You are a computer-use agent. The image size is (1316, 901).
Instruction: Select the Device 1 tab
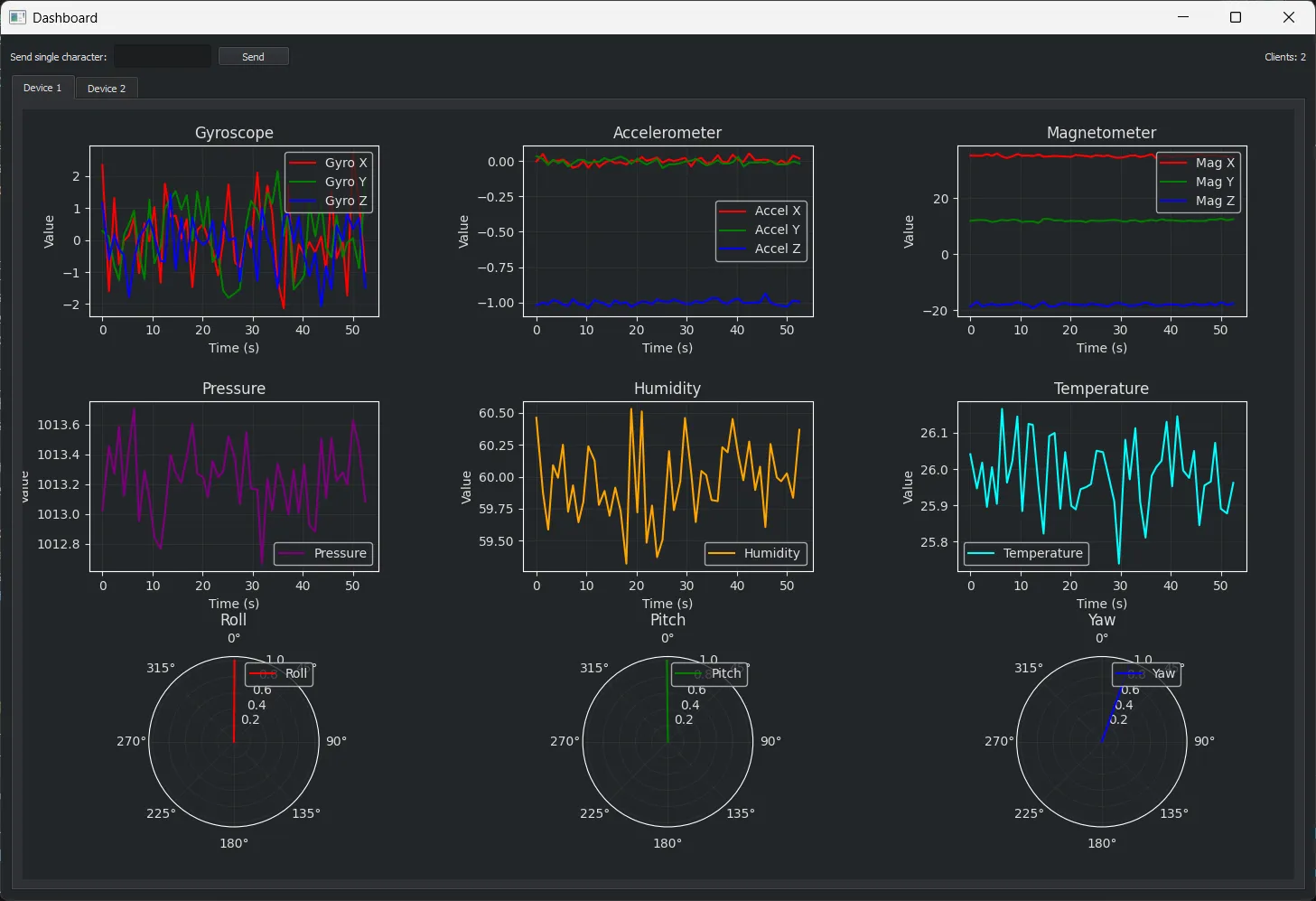click(x=42, y=88)
